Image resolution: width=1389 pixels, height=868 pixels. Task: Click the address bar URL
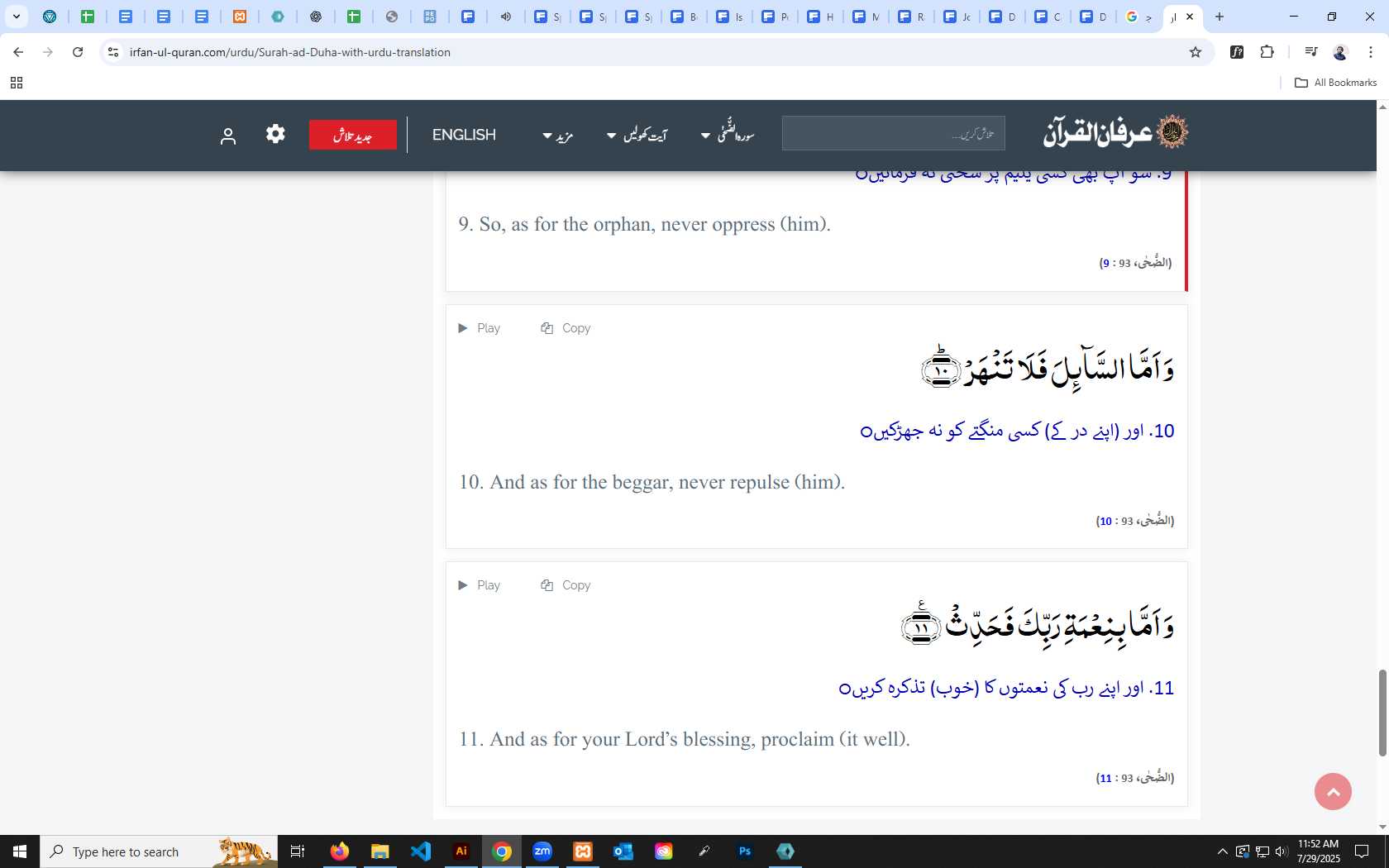coord(290,52)
